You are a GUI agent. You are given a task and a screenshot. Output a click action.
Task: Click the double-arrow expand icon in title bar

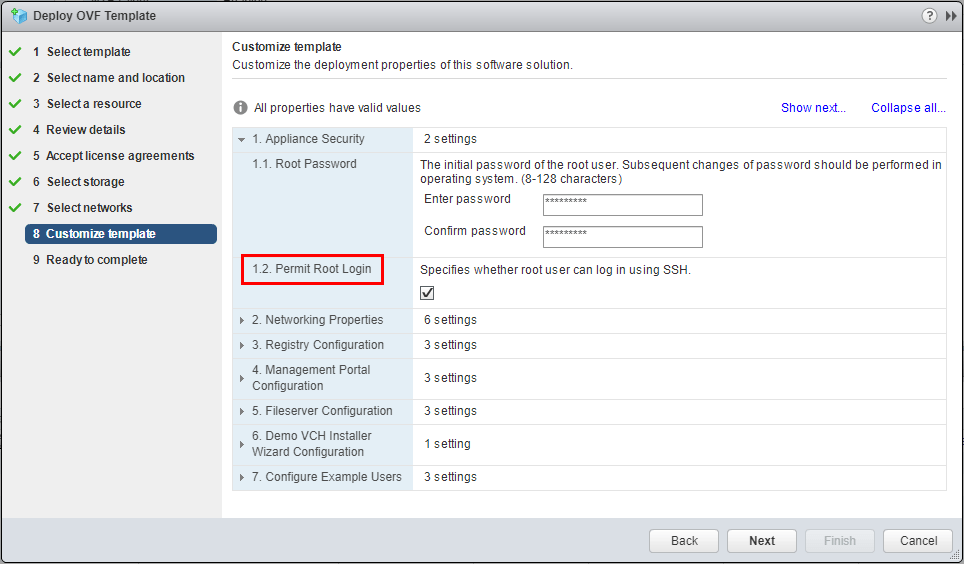pyautogui.click(x=950, y=16)
